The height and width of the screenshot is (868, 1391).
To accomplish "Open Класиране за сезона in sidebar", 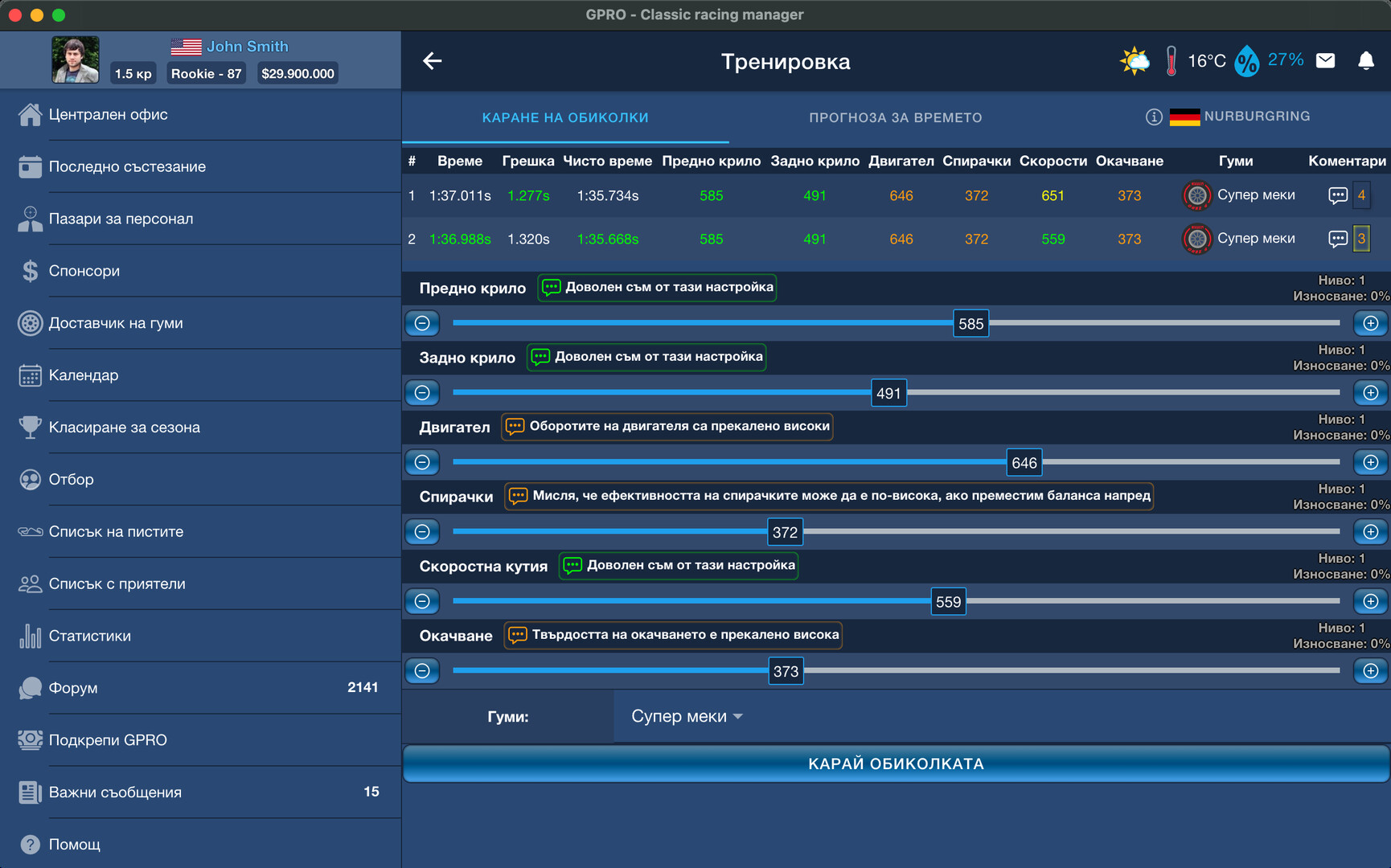I will coord(200,428).
